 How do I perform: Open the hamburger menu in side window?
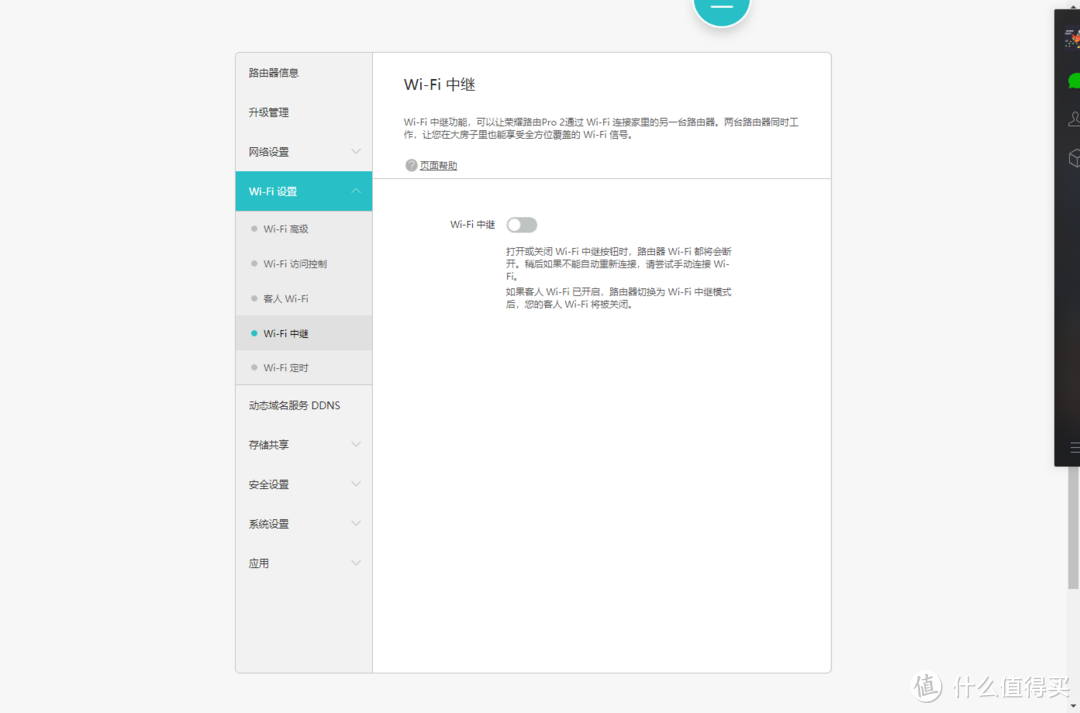(1074, 448)
